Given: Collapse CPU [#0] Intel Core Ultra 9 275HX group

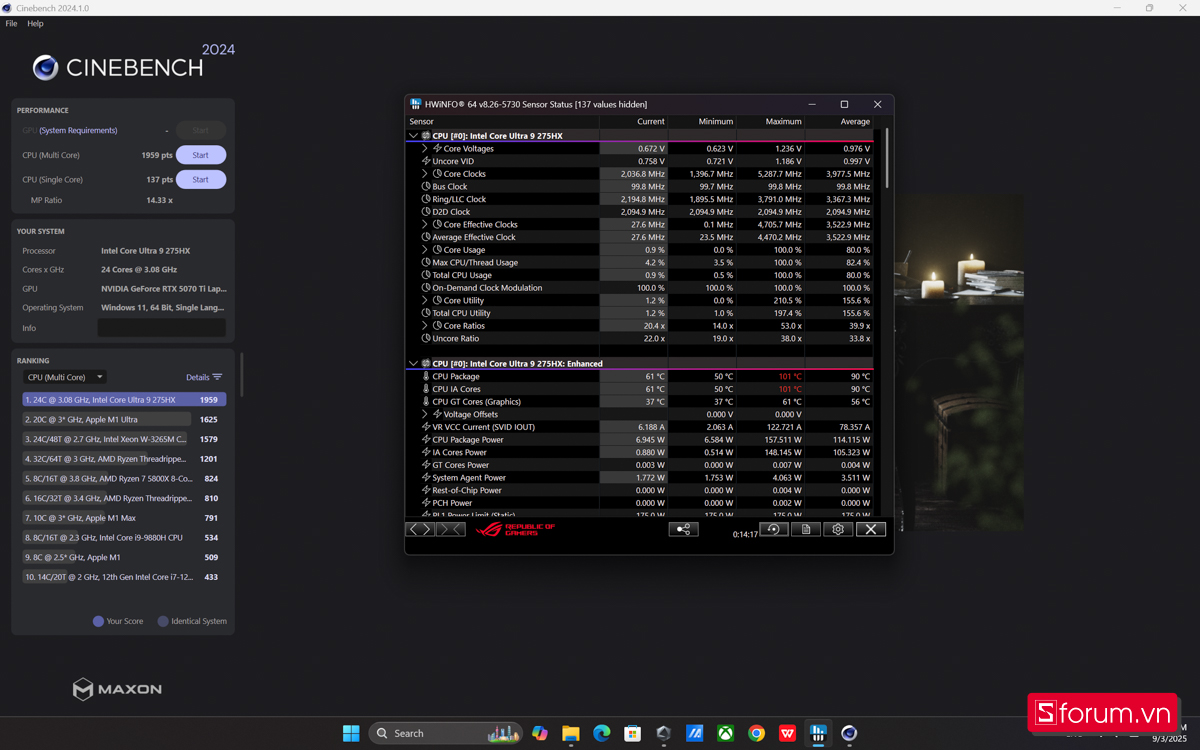Looking at the screenshot, I should coord(413,136).
